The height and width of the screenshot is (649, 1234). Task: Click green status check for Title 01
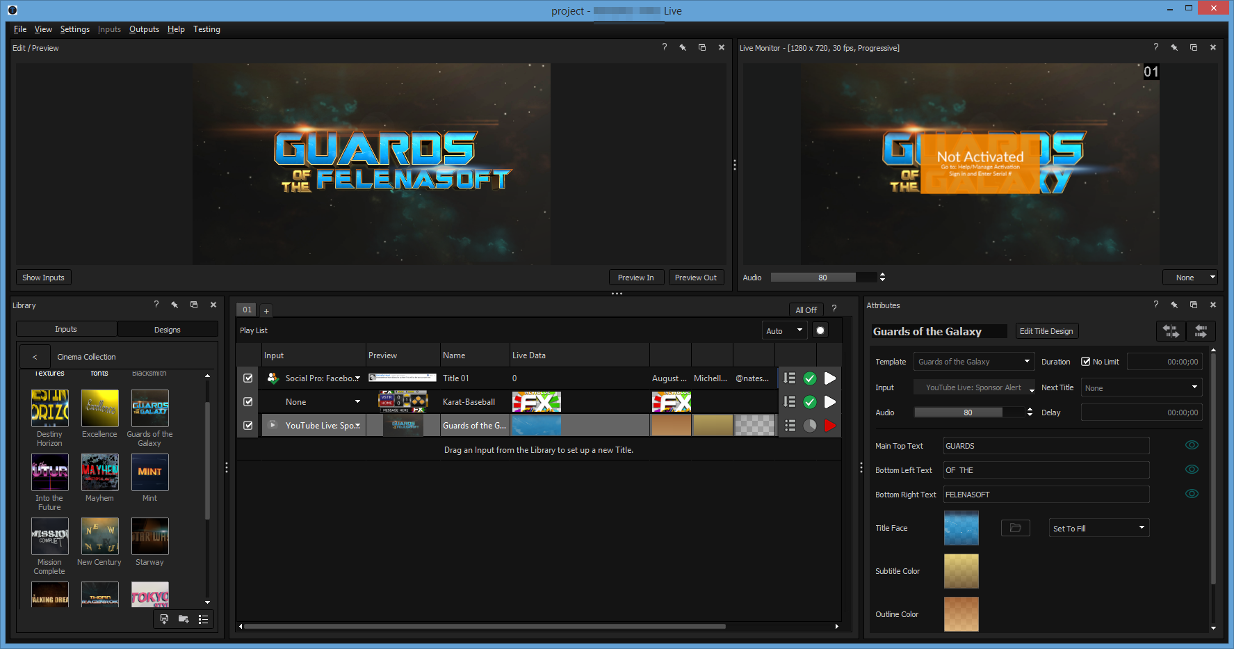(810, 378)
